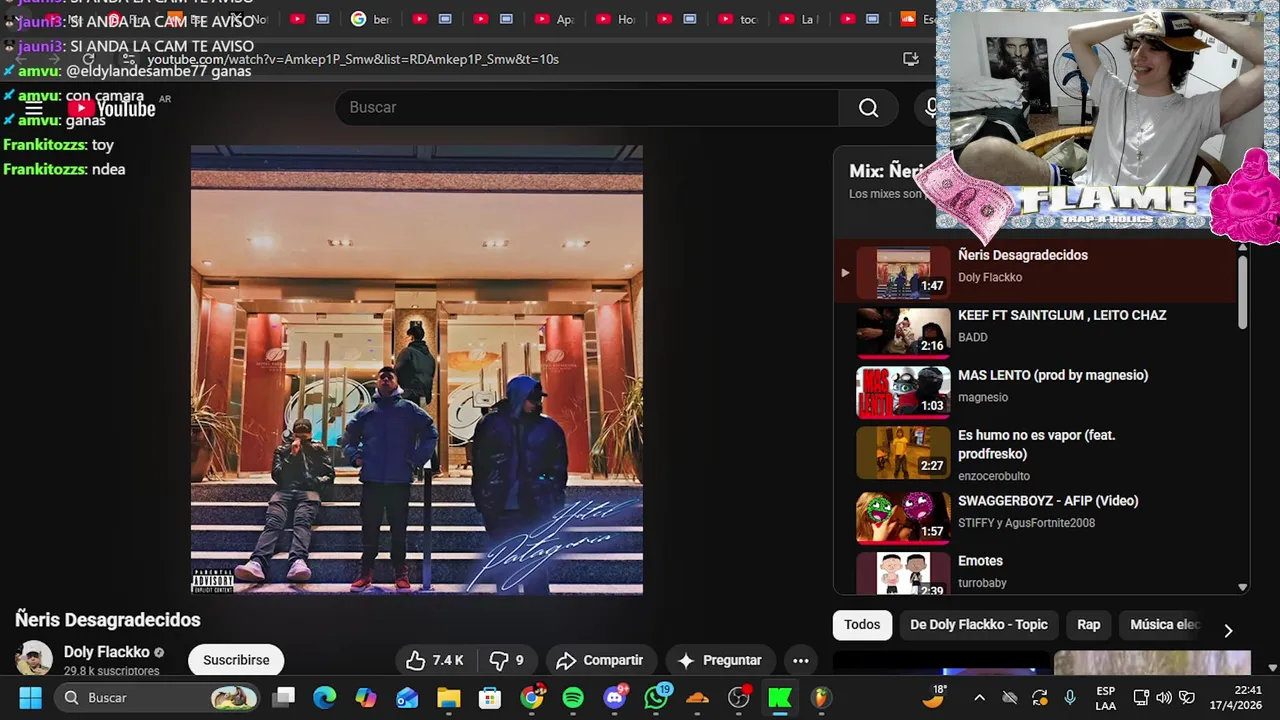Show more filter chips with right chevron

(x=1228, y=630)
